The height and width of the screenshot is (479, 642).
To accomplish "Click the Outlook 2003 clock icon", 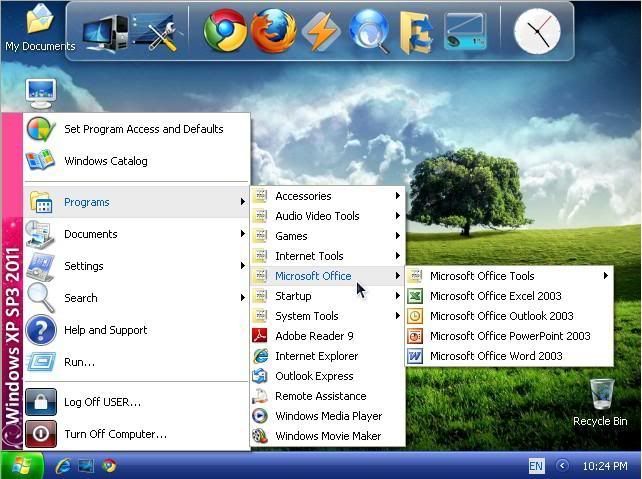I will pos(415,316).
